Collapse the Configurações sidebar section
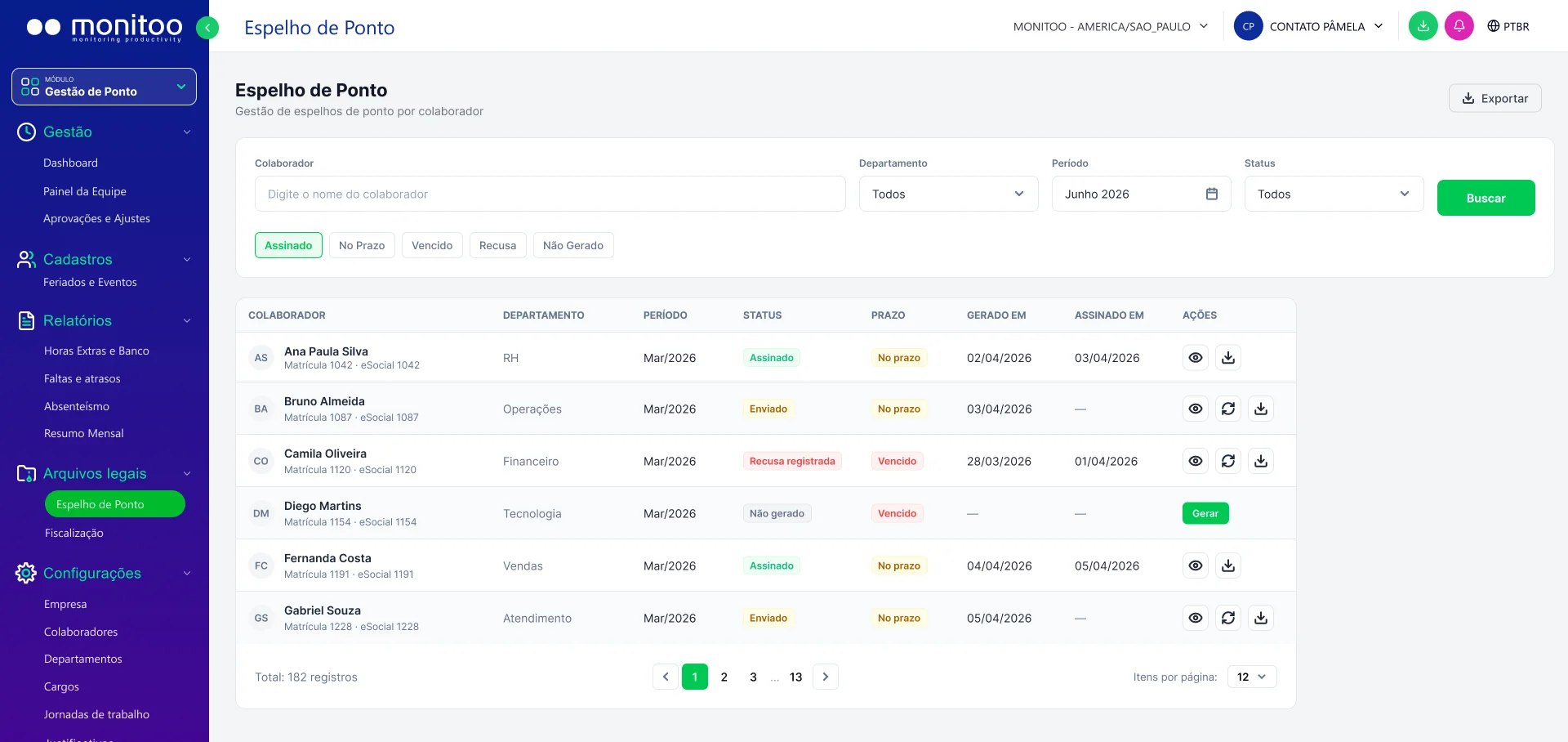The height and width of the screenshot is (742, 1568). [x=186, y=573]
